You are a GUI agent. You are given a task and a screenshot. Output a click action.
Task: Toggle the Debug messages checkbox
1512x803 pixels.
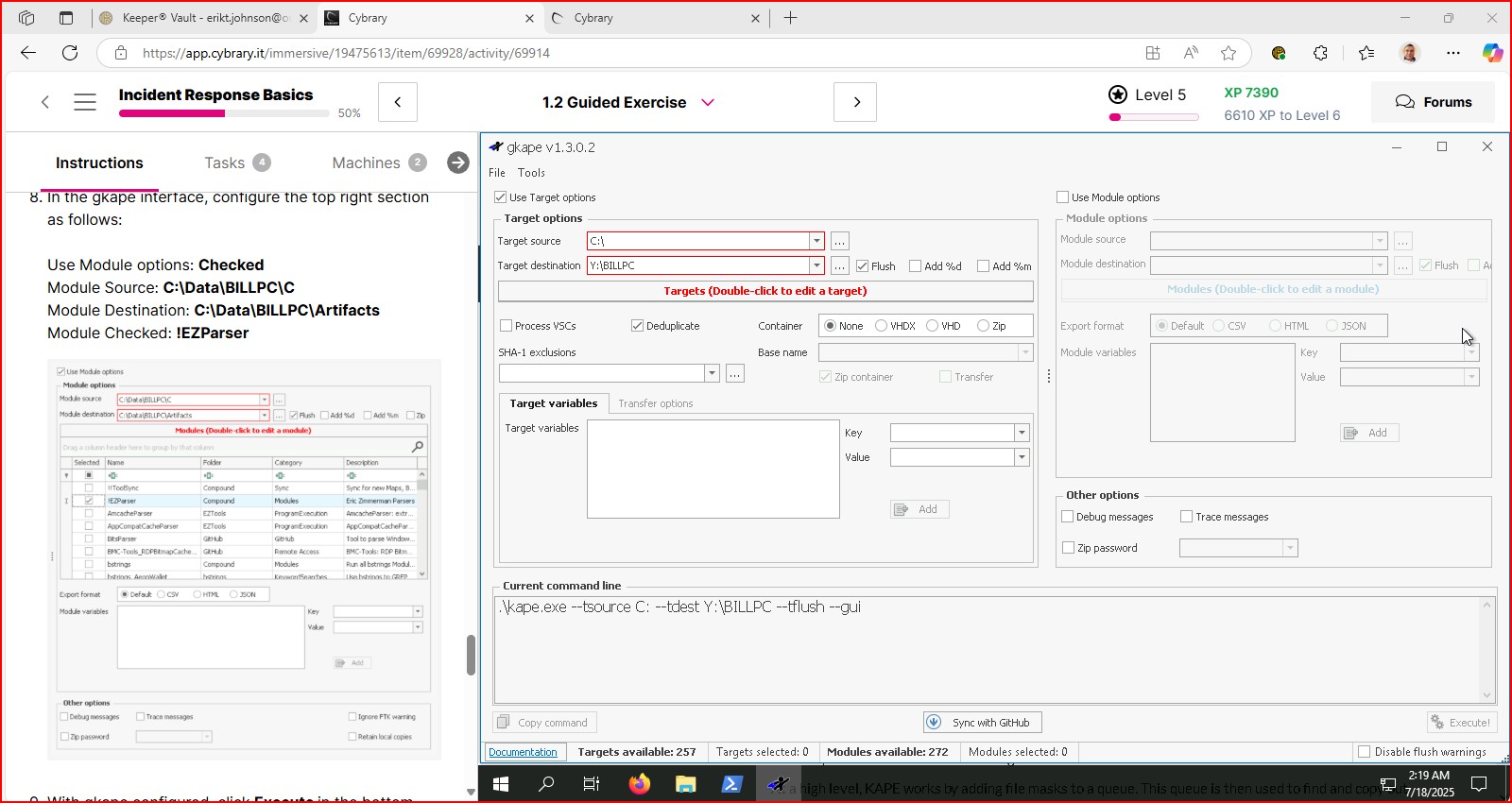coord(1068,517)
